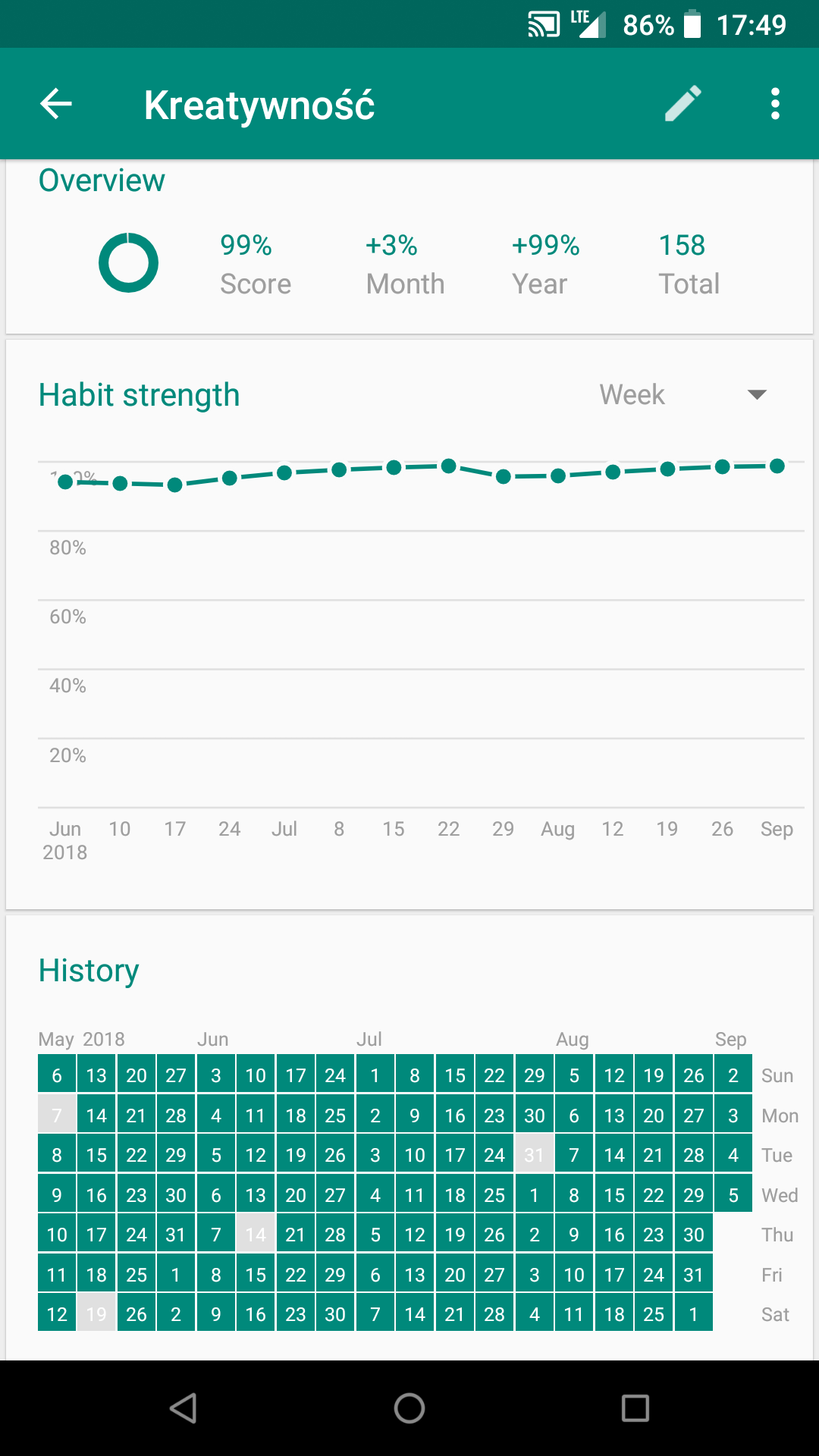Open the recent apps square button
This screenshot has width=819, height=1456.
pyautogui.click(x=635, y=1408)
